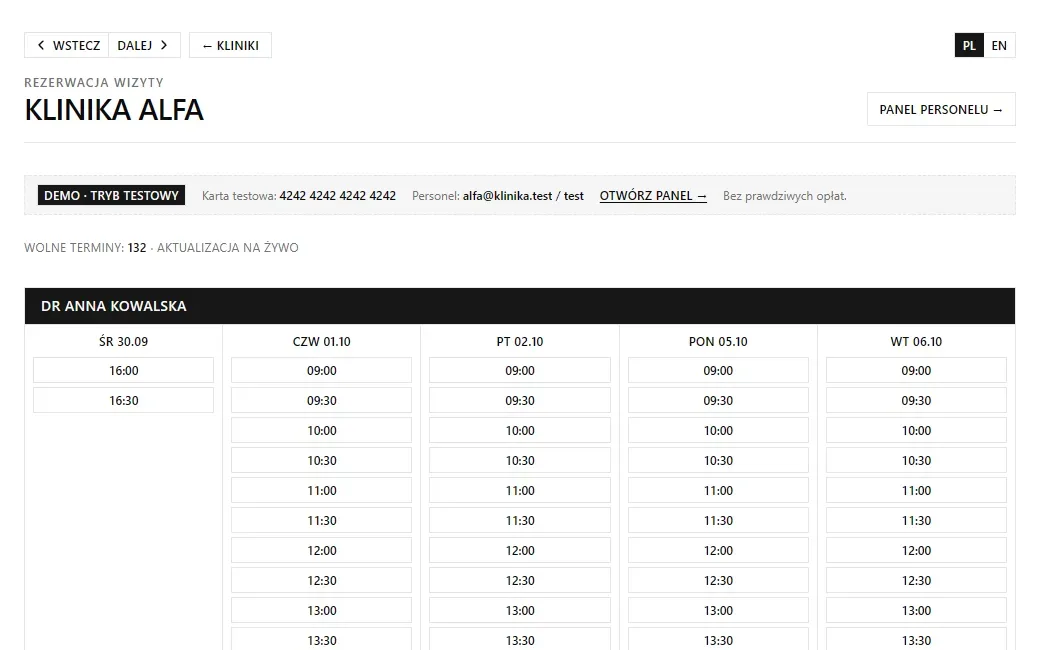
Task: Choose 09:30 on PT 02.10
Action: pyautogui.click(x=520, y=400)
